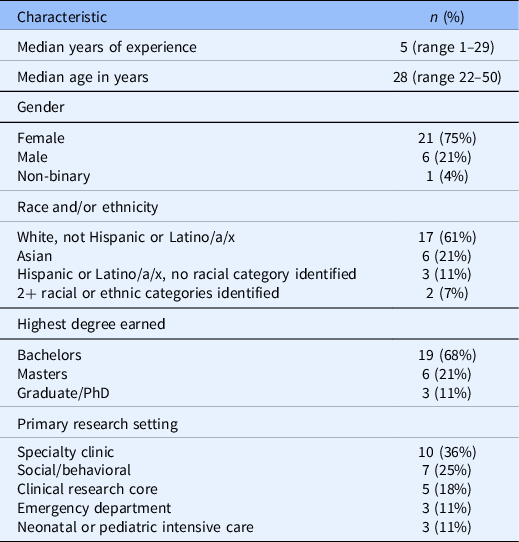Select the Bachelors 19 (68%) value
This screenshot has height=542, width=519.
(447, 355)
